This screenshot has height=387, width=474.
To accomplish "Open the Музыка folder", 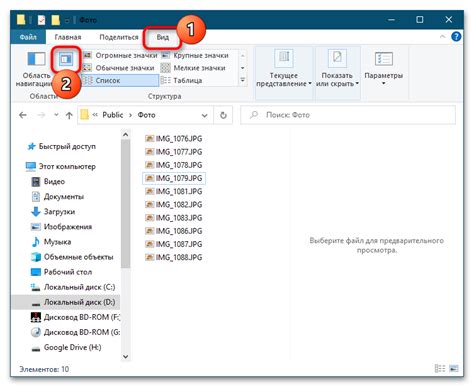I will (51, 242).
